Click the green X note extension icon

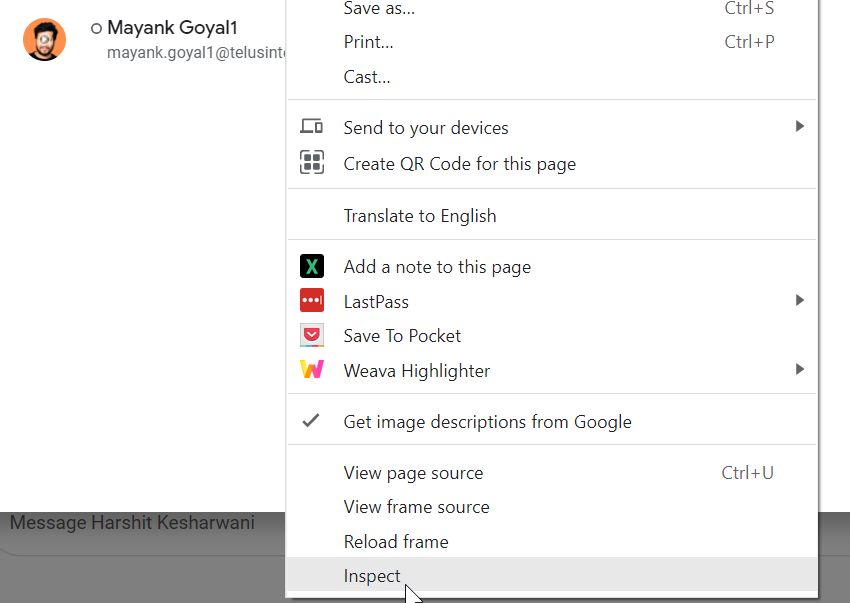(312, 267)
